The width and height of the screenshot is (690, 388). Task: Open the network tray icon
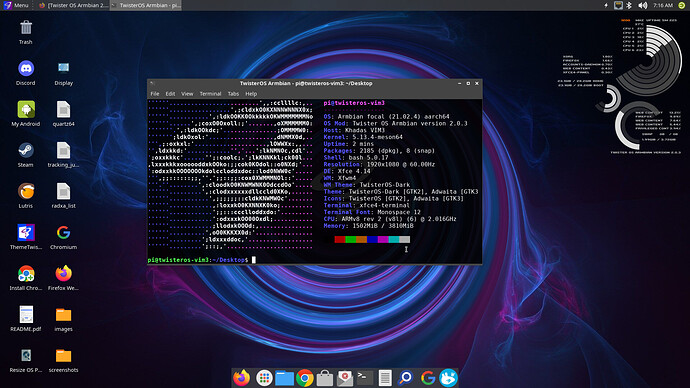coord(618,5)
